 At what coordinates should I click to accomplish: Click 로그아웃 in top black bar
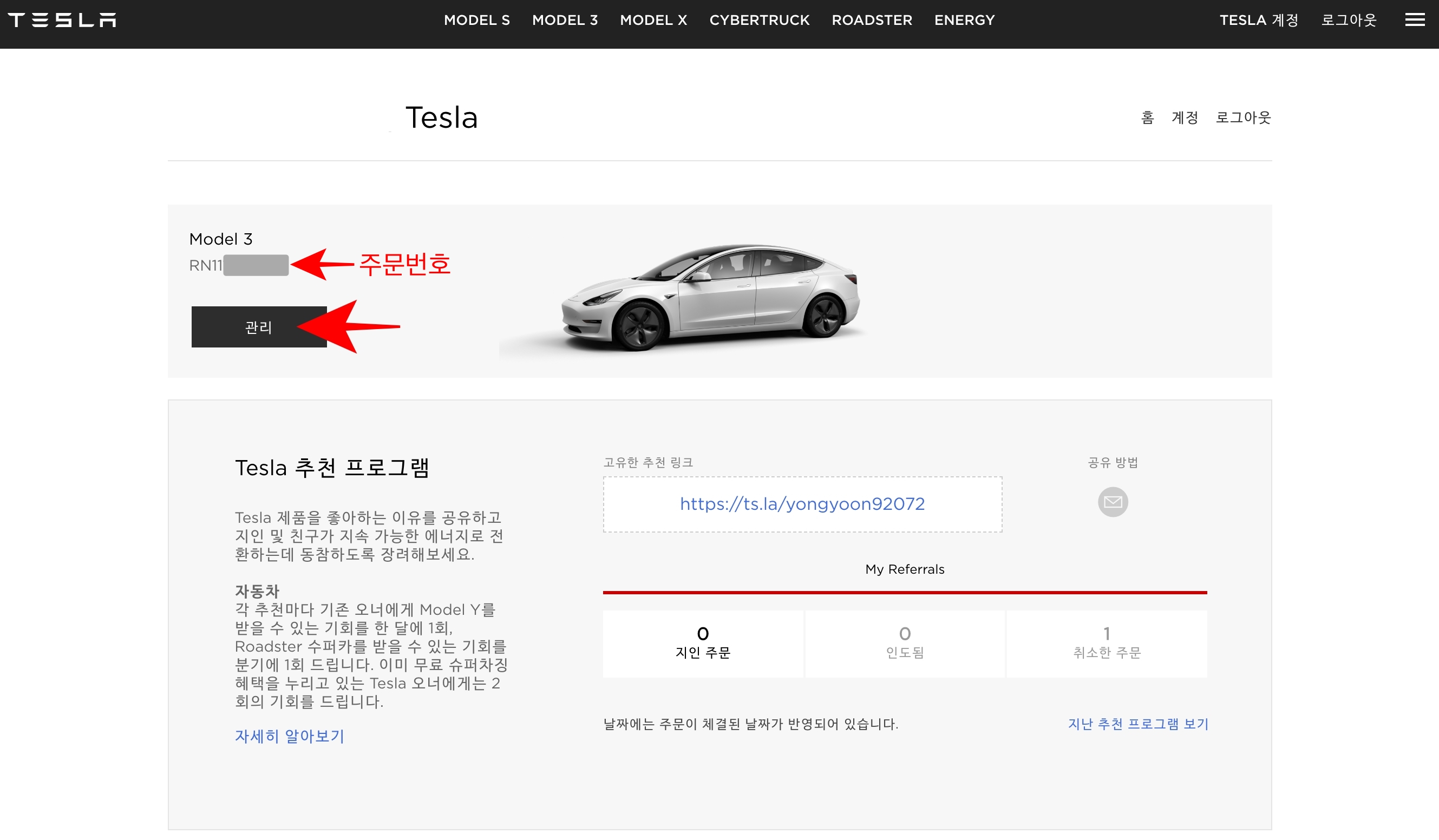[x=1349, y=20]
